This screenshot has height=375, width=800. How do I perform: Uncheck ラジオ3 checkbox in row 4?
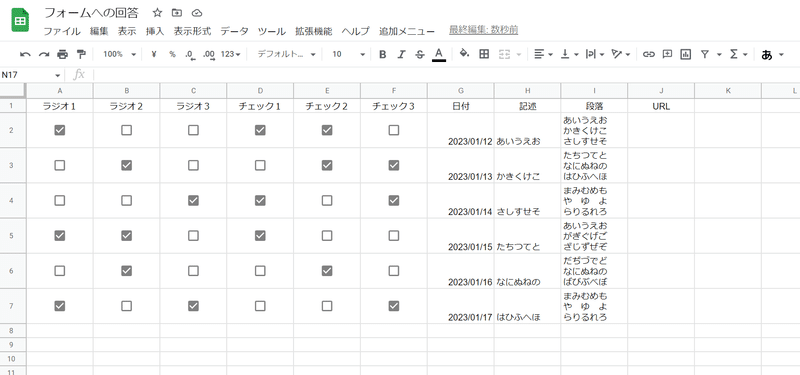tap(193, 201)
